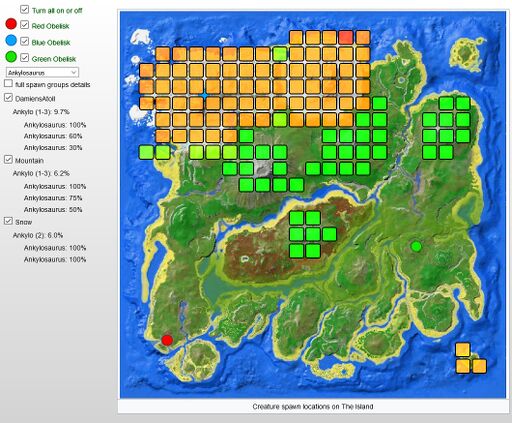This screenshot has width=512, height=423.
Task: Uncheck the Green Obelisk checkbox
Action: [x=24, y=57]
